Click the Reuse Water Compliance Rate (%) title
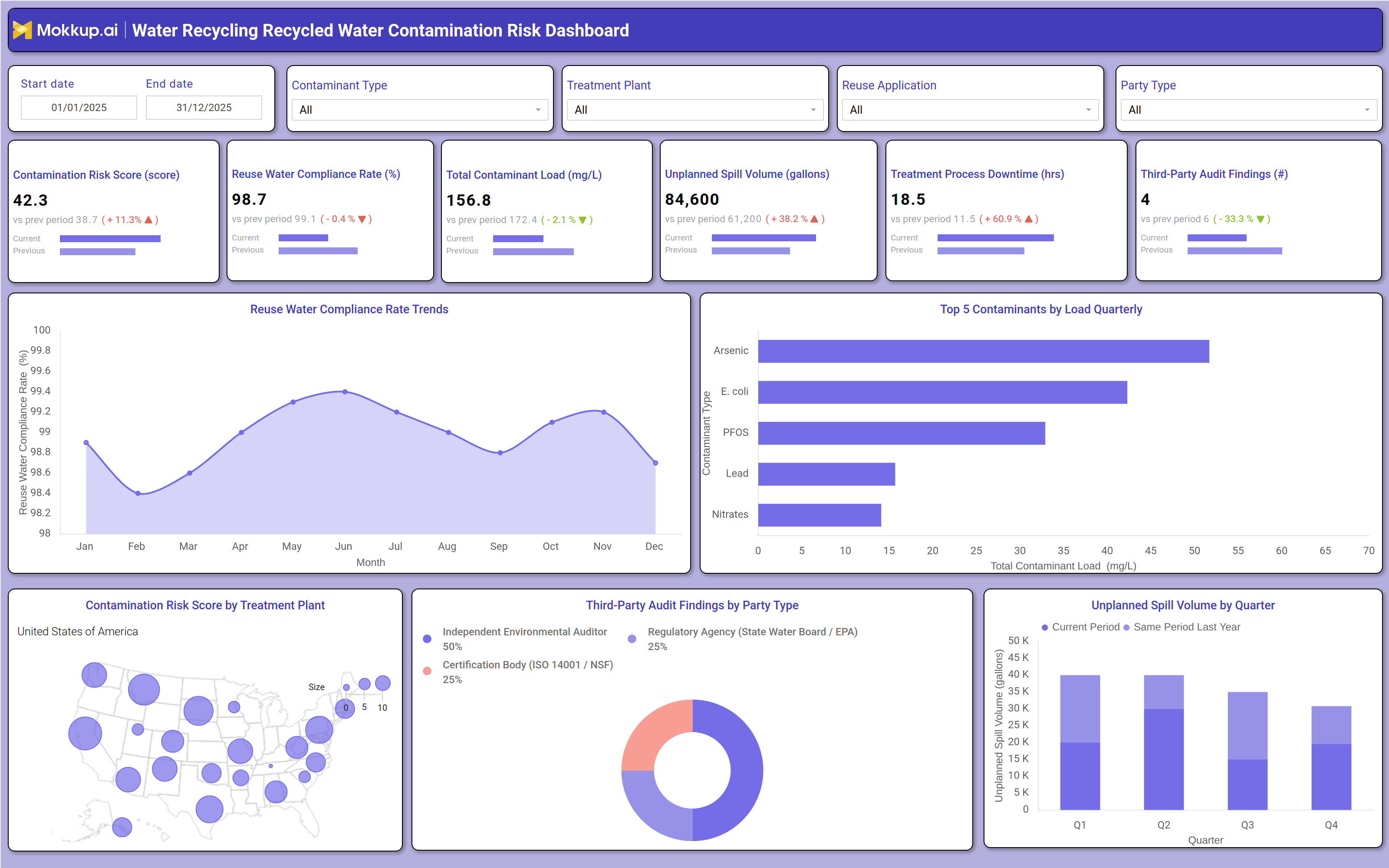 point(316,174)
